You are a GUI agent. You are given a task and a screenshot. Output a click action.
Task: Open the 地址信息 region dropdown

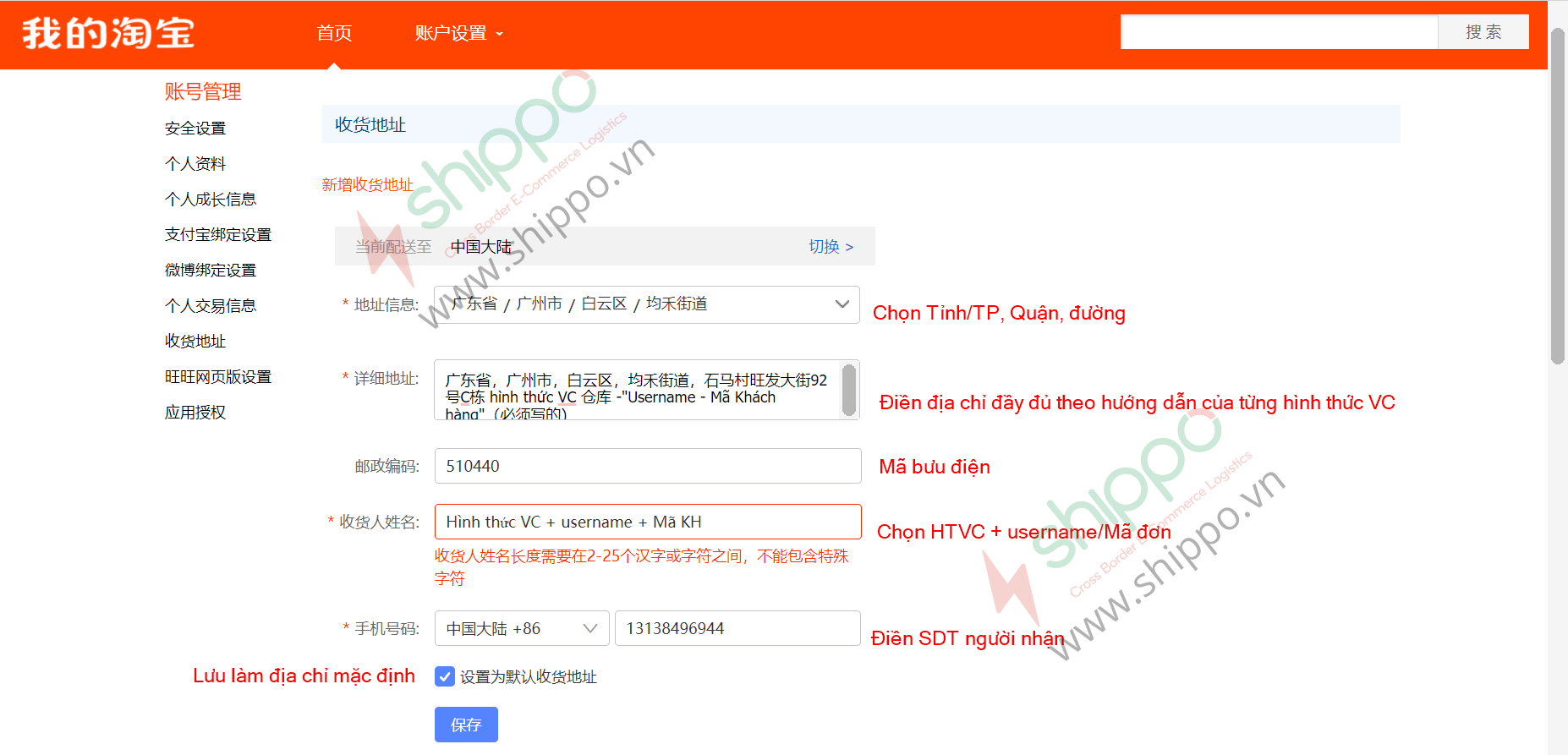point(647,304)
